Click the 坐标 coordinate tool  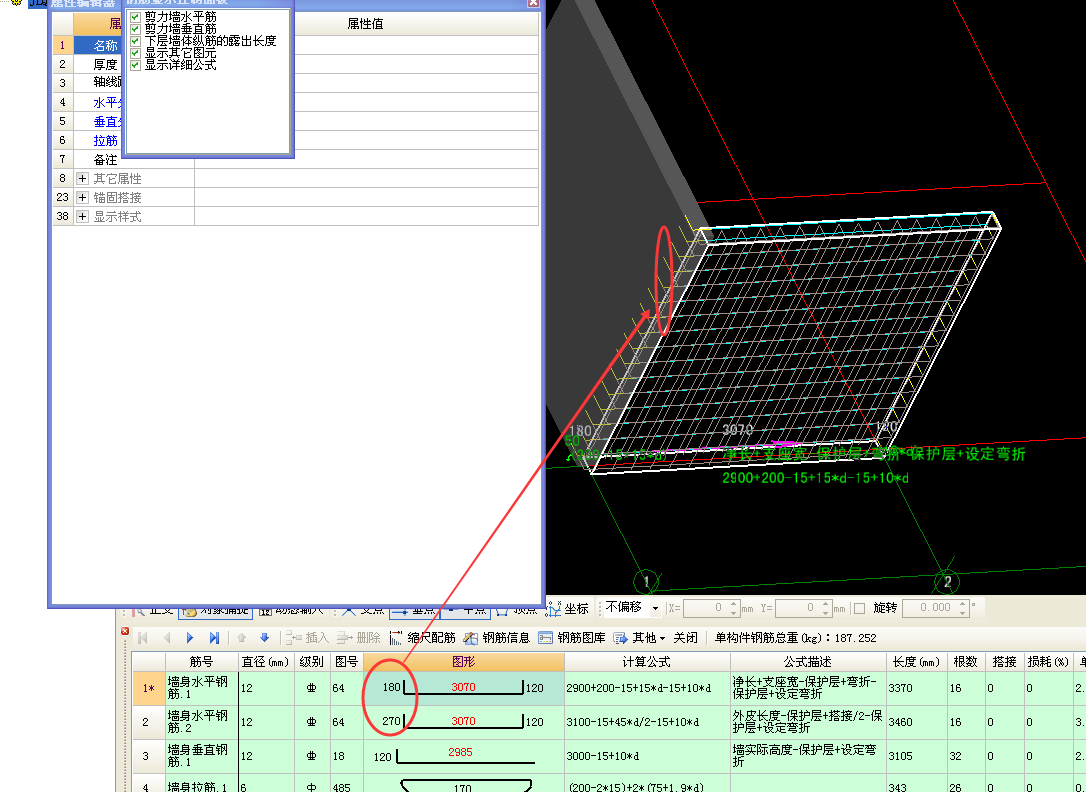[567, 609]
